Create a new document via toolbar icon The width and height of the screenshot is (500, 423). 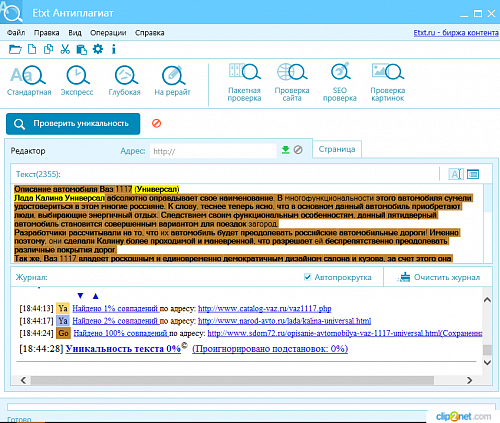coord(32,49)
